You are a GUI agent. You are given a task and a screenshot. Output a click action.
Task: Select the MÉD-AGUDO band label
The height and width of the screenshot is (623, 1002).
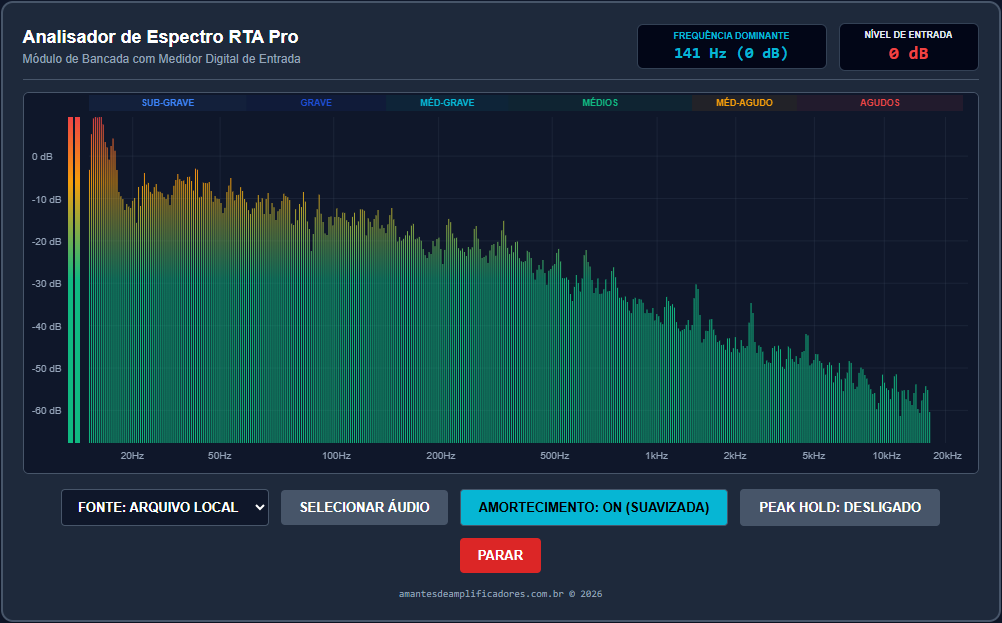(744, 103)
